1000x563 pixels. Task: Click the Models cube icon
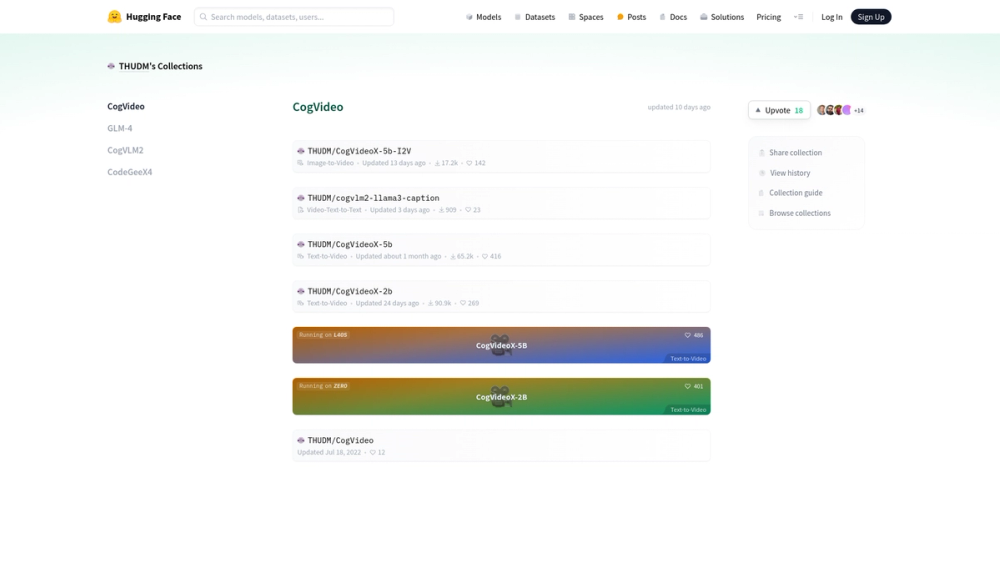point(469,17)
